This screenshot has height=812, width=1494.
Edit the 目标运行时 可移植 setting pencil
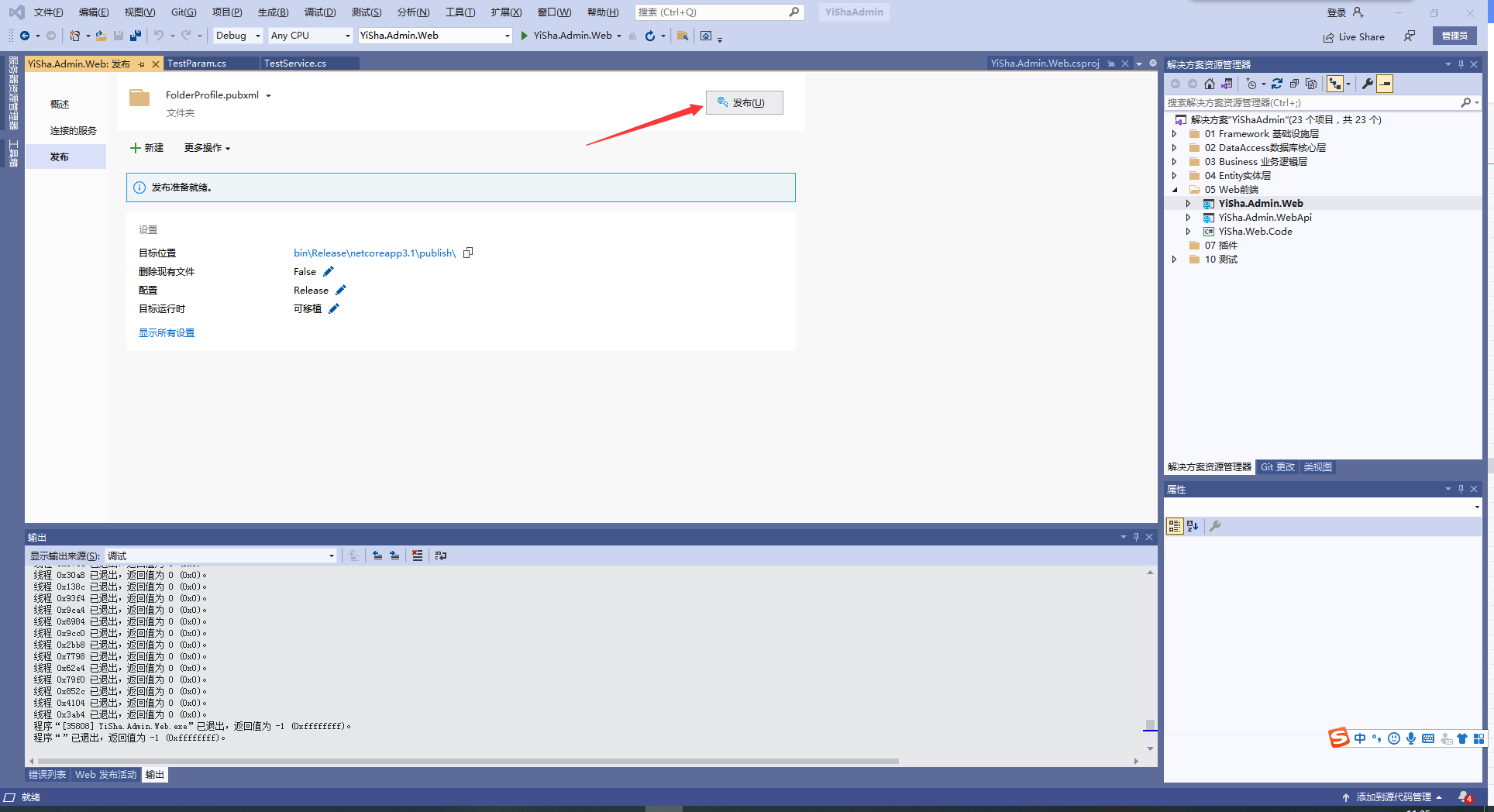(x=334, y=308)
